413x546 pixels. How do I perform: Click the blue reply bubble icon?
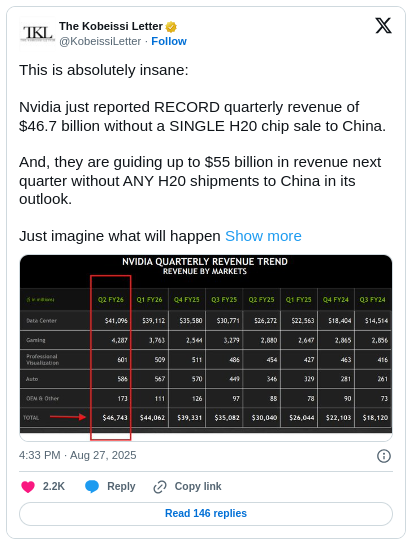coord(92,486)
